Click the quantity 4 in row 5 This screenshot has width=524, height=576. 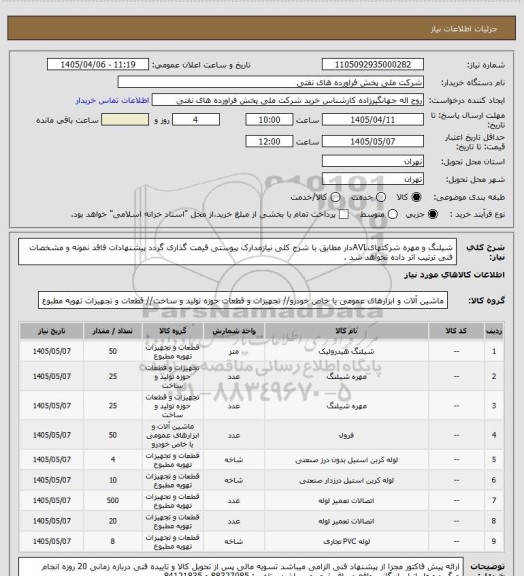112,460
